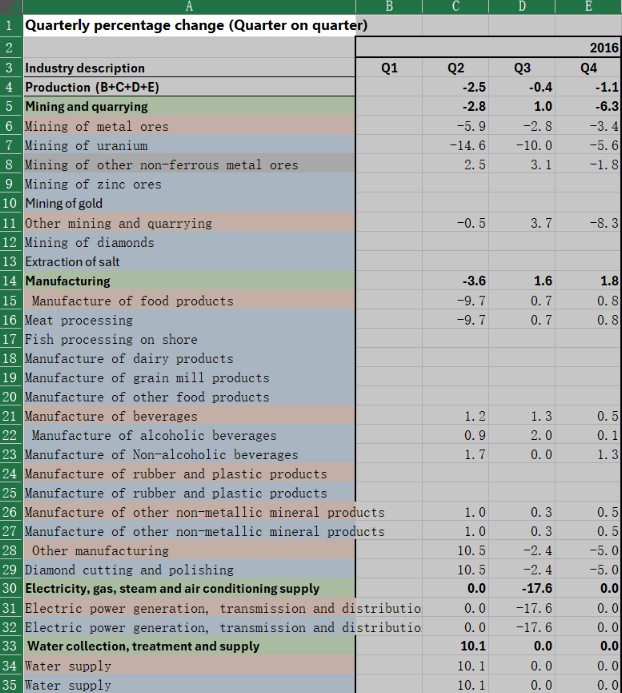Select the '2016' year cell
622x693 pixels.
tap(604, 48)
